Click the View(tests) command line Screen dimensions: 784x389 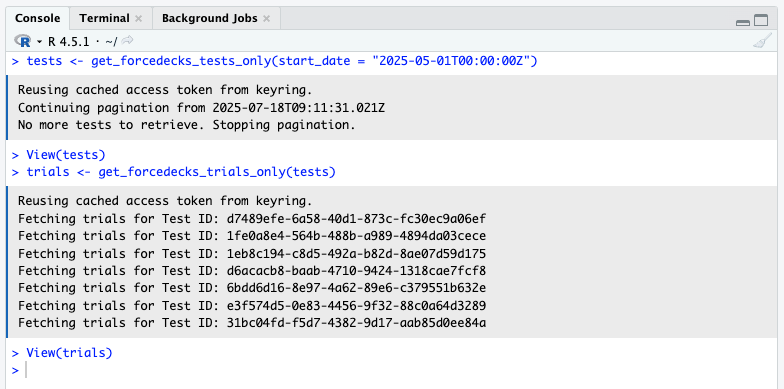[x=59, y=155]
